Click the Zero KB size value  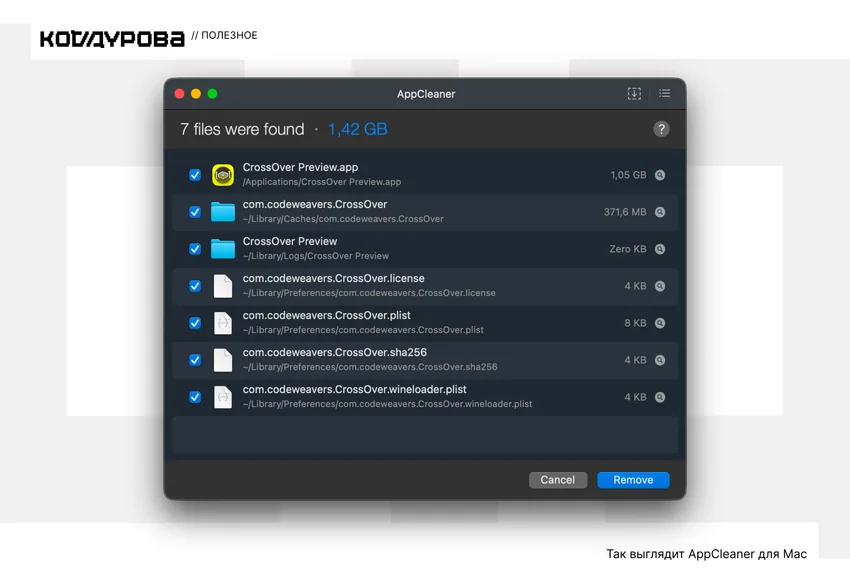(x=628, y=249)
